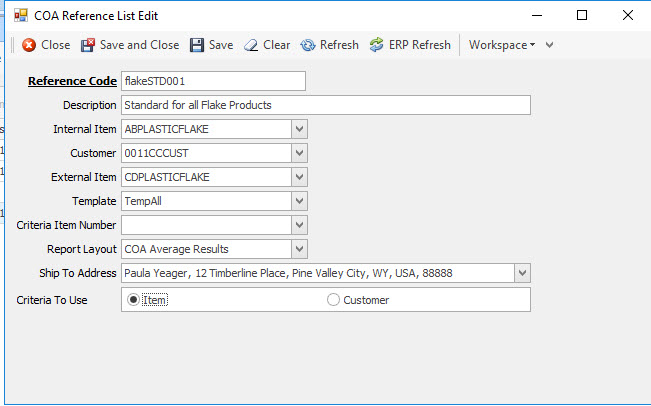Click the Refresh arrows icon

(x=308, y=45)
